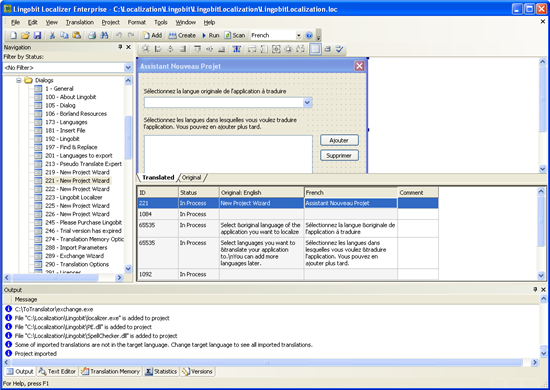This screenshot has width=550, height=390.
Task: Click the ID 1084 row cell
Action: pos(157,214)
